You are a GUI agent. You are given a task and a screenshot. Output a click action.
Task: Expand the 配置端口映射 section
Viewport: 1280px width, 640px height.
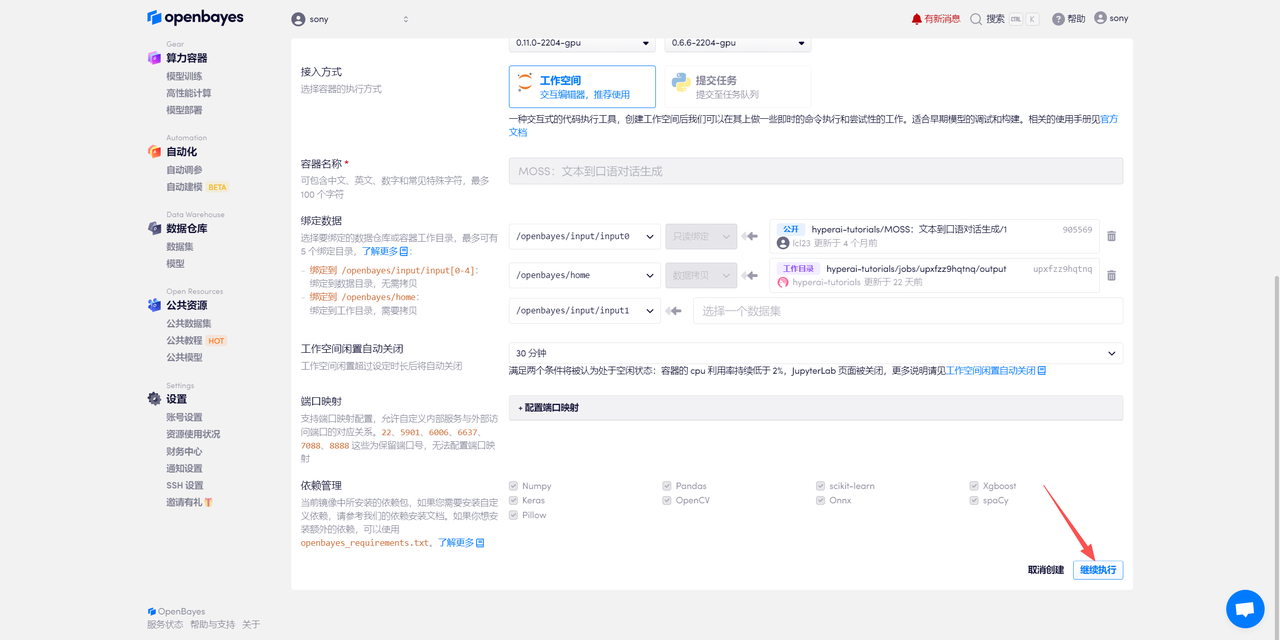click(x=816, y=408)
